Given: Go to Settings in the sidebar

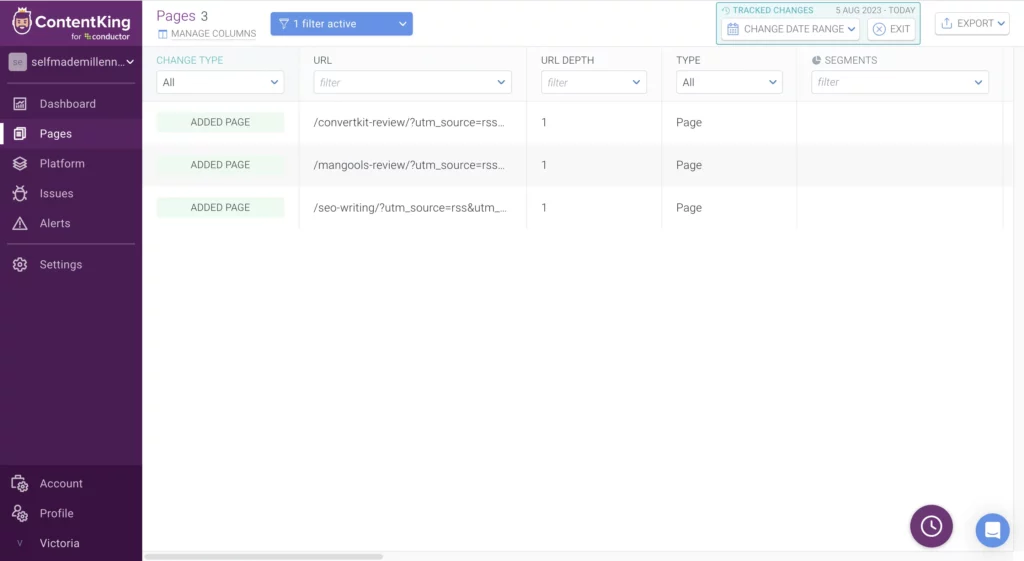Looking at the screenshot, I should click(61, 264).
